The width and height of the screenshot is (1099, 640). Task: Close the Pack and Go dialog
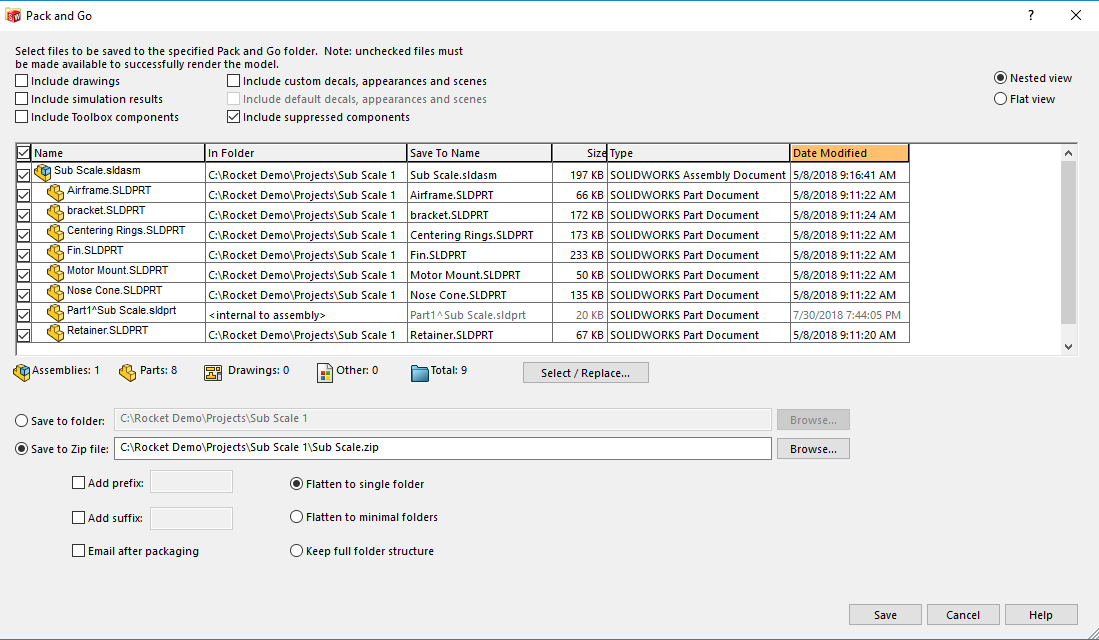click(x=1076, y=15)
